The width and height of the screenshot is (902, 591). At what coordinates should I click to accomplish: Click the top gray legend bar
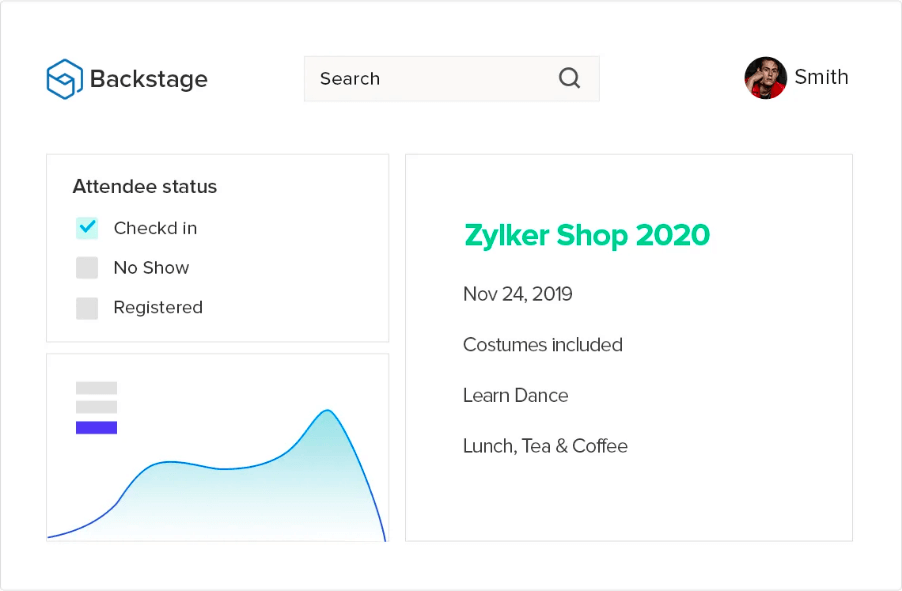click(x=97, y=388)
